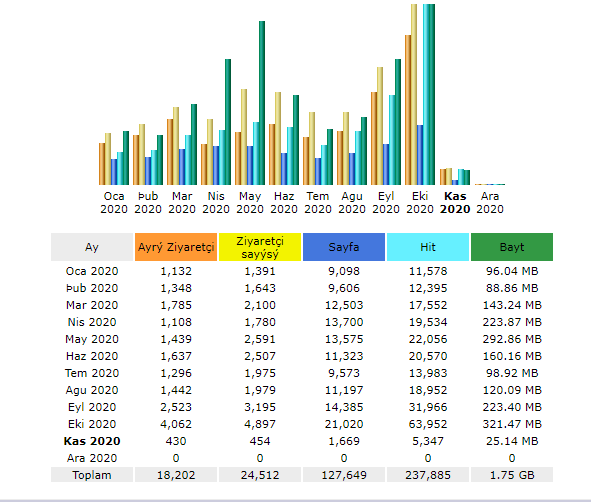This screenshot has width=591, height=502.
Task: Click the Oca 2020 table row label
Action: [x=92, y=271]
